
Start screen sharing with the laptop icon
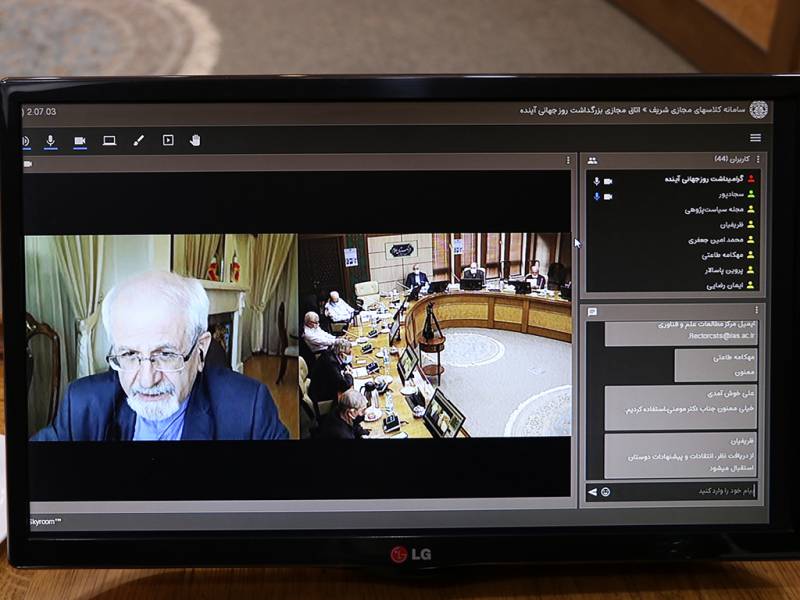(x=109, y=141)
